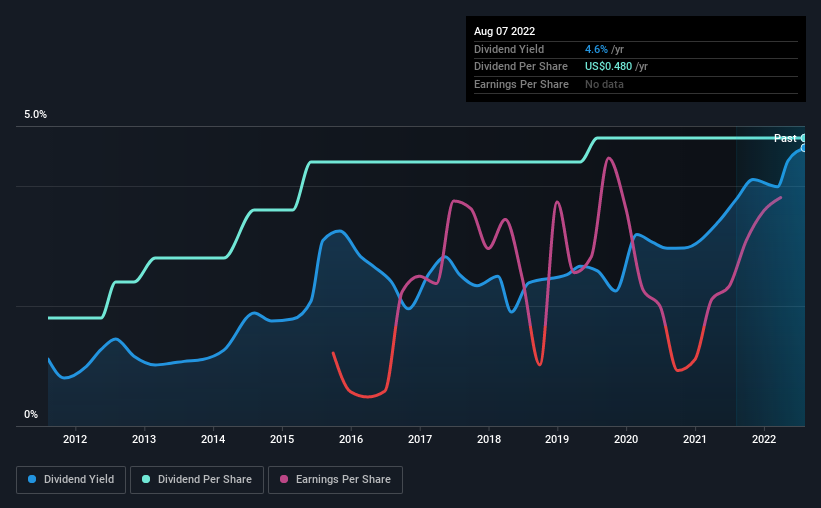Click the 4.6% dividend yield value in tooltip
This screenshot has height=508, width=821.
click(596, 49)
